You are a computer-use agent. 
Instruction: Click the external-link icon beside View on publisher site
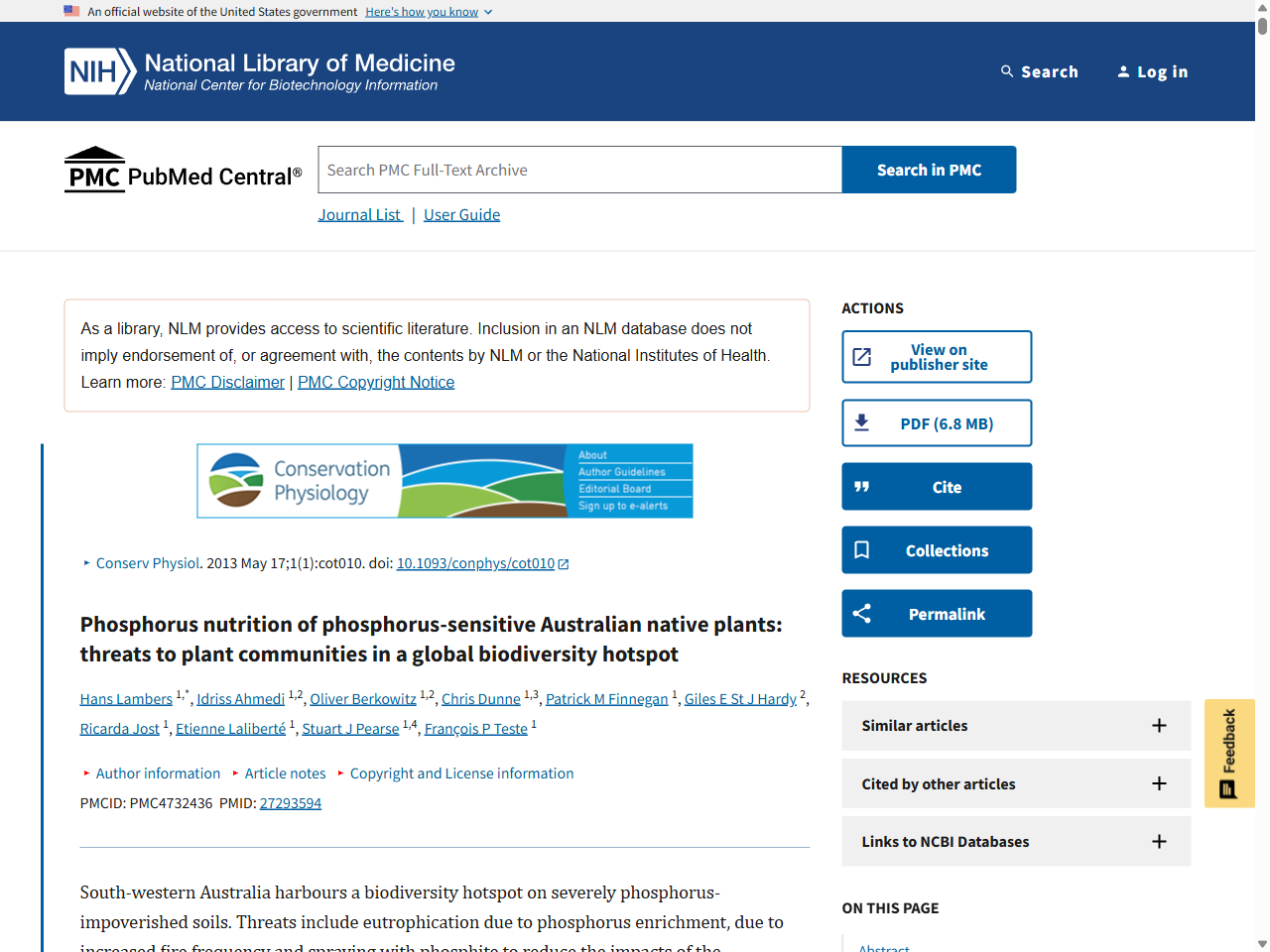click(x=862, y=355)
